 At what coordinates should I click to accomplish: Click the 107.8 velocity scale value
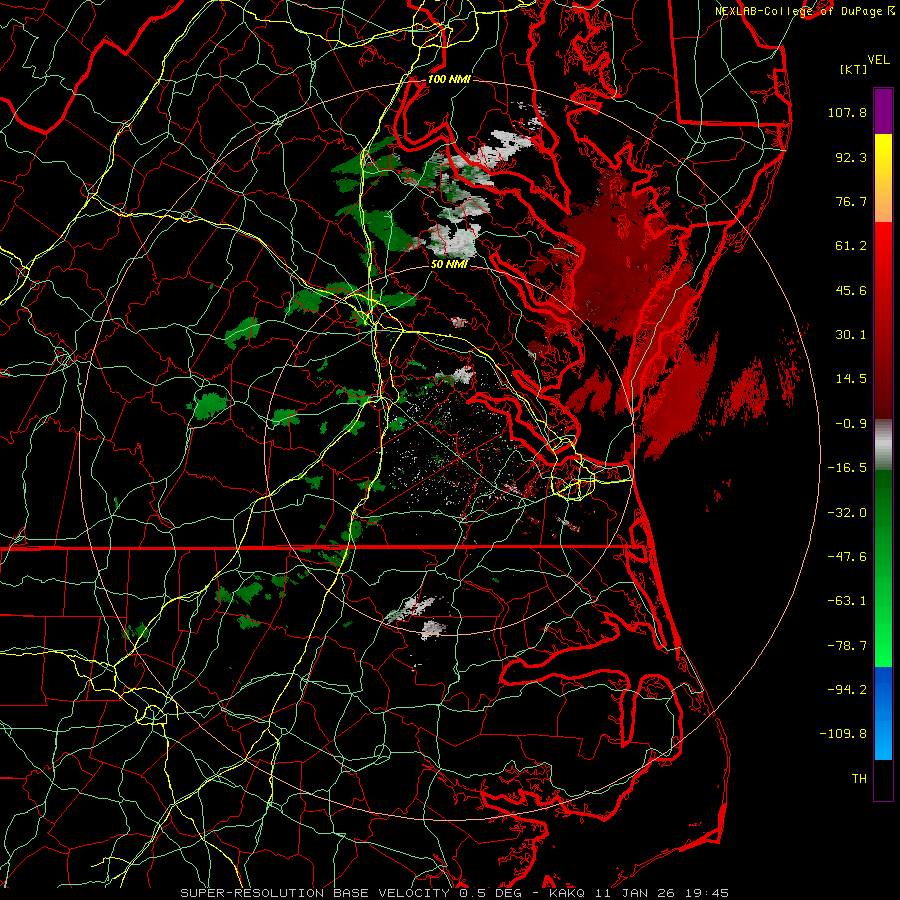847,112
